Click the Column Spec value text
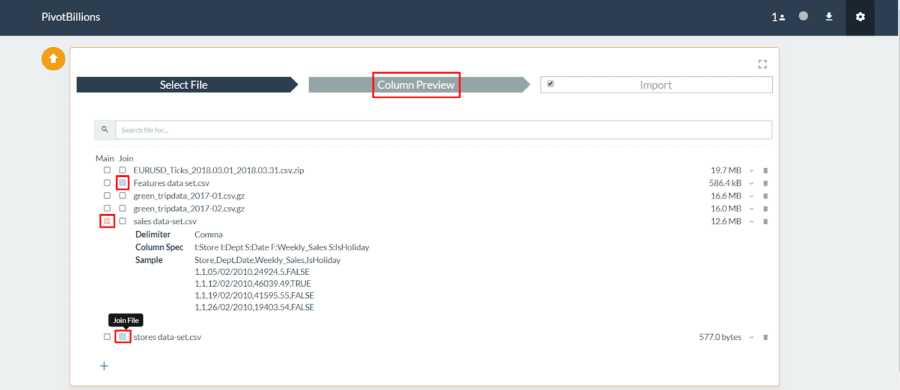This screenshot has height=390, width=900. click(x=282, y=247)
